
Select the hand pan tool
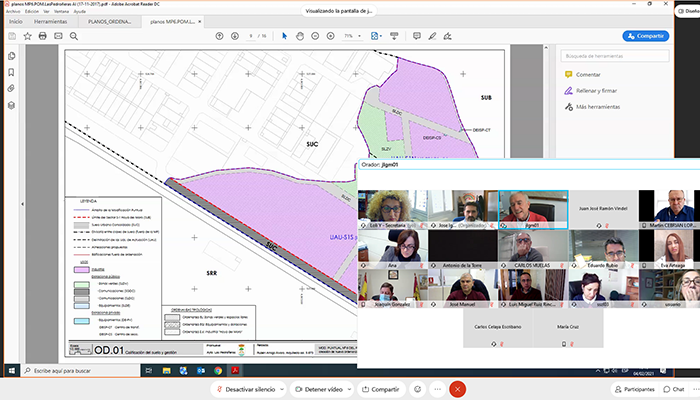pyautogui.click(x=299, y=36)
